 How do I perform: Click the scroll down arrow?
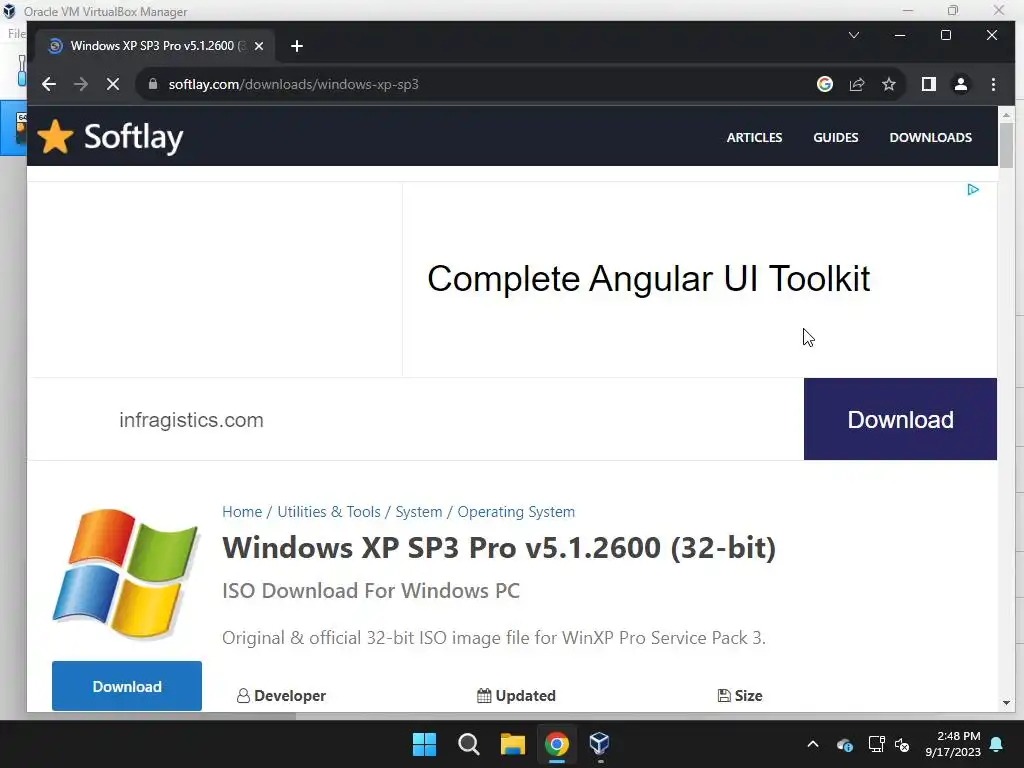click(x=1006, y=703)
